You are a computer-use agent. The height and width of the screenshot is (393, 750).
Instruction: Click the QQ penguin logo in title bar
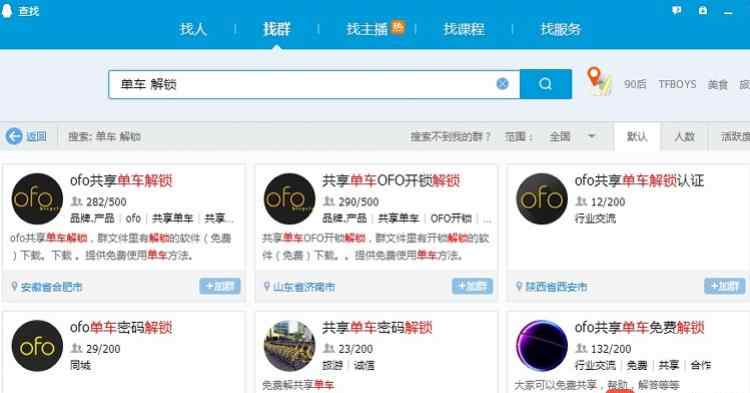pos(7,10)
